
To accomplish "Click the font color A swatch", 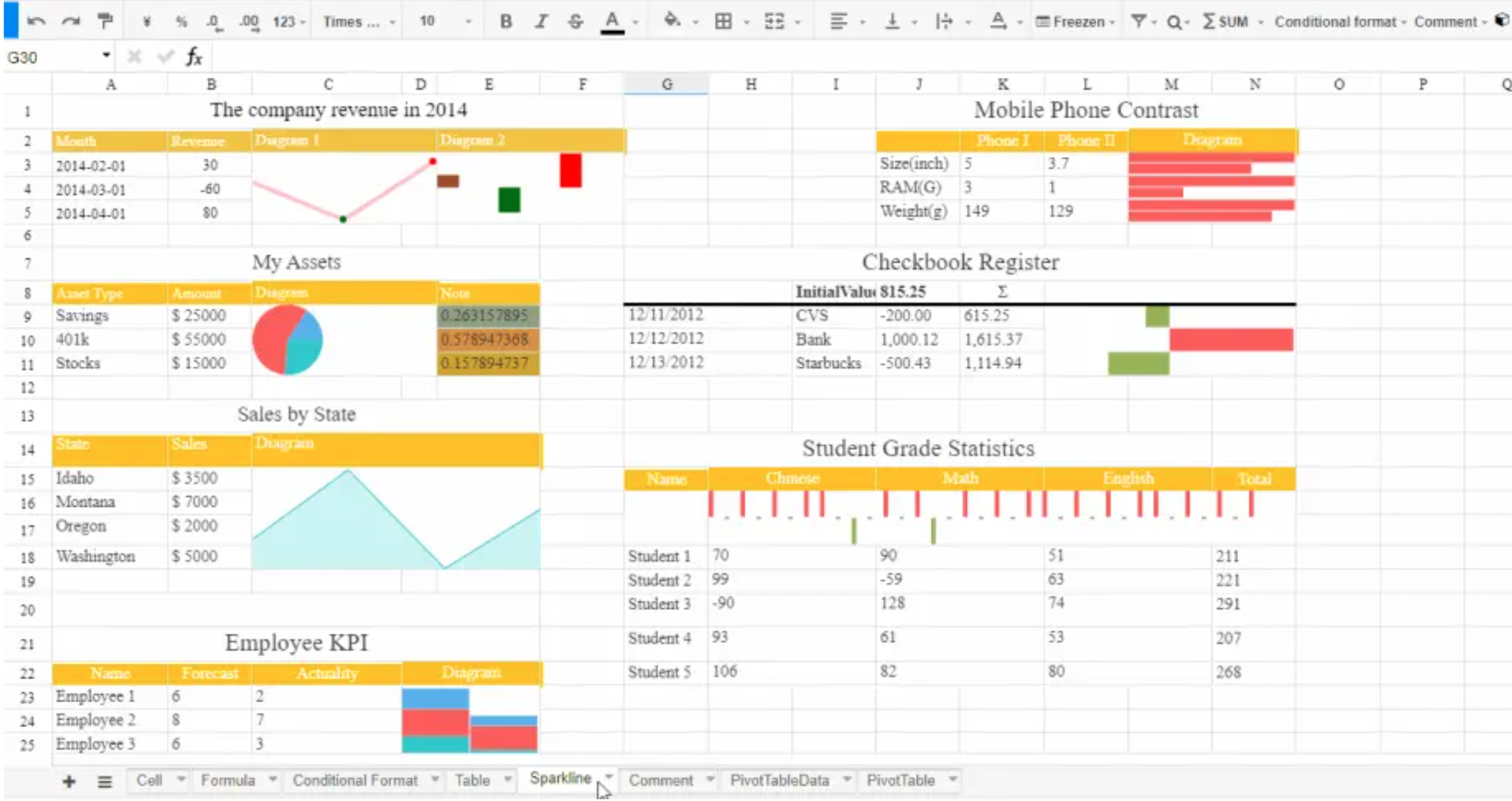I will [612, 22].
